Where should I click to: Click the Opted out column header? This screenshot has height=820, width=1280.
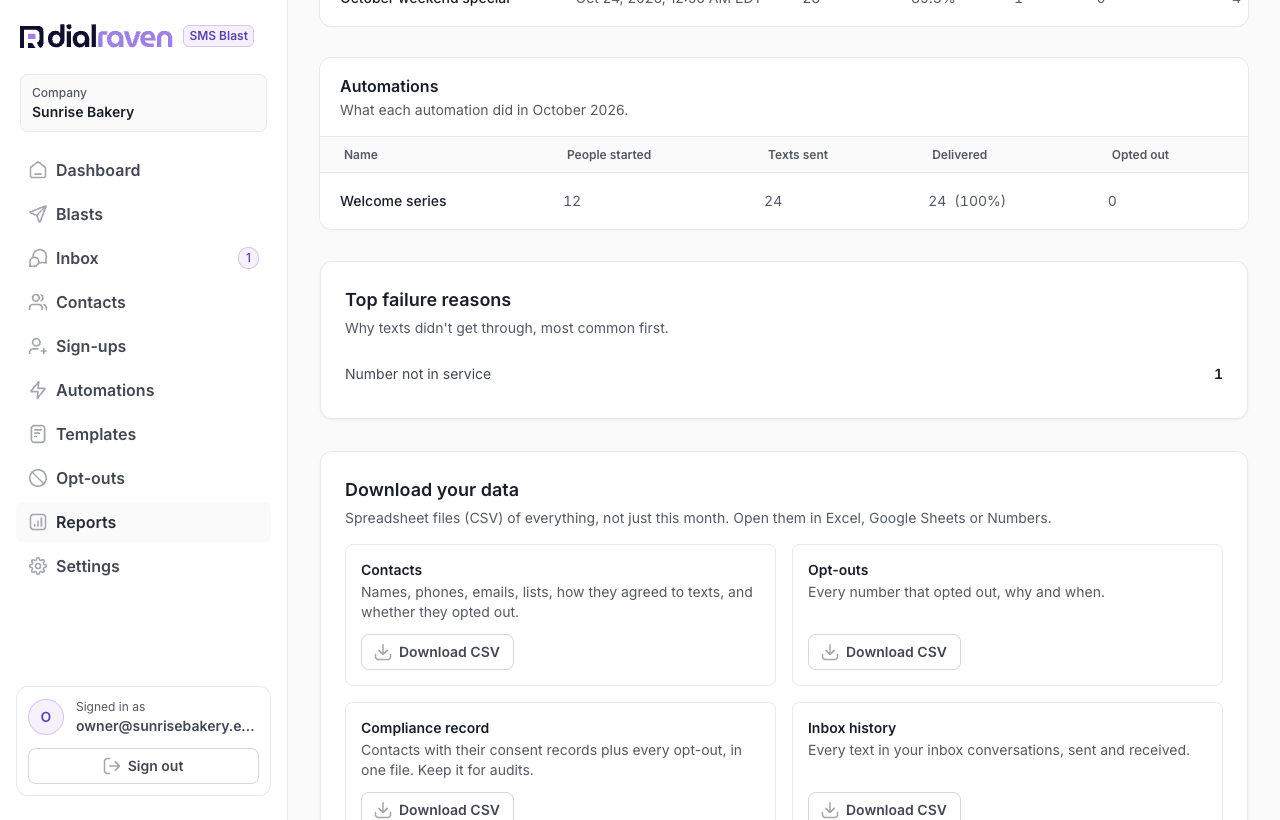click(1140, 155)
